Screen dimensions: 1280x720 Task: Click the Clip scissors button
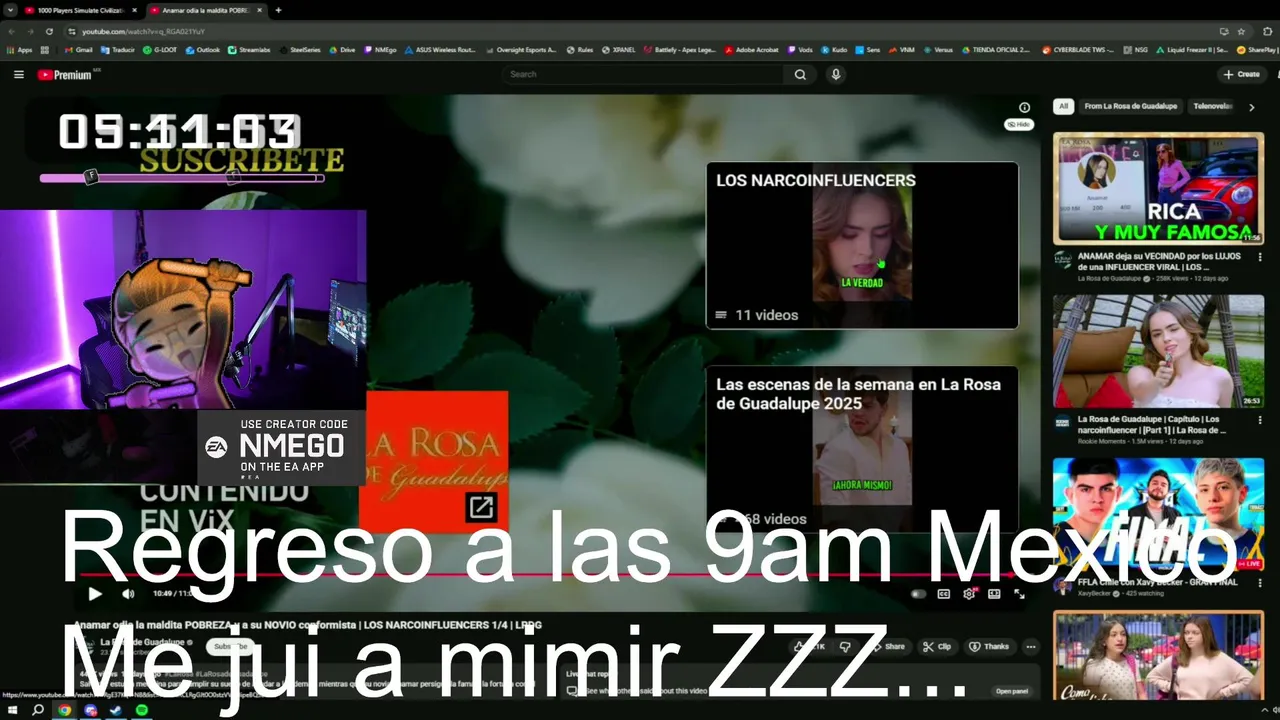[x=937, y=647]
